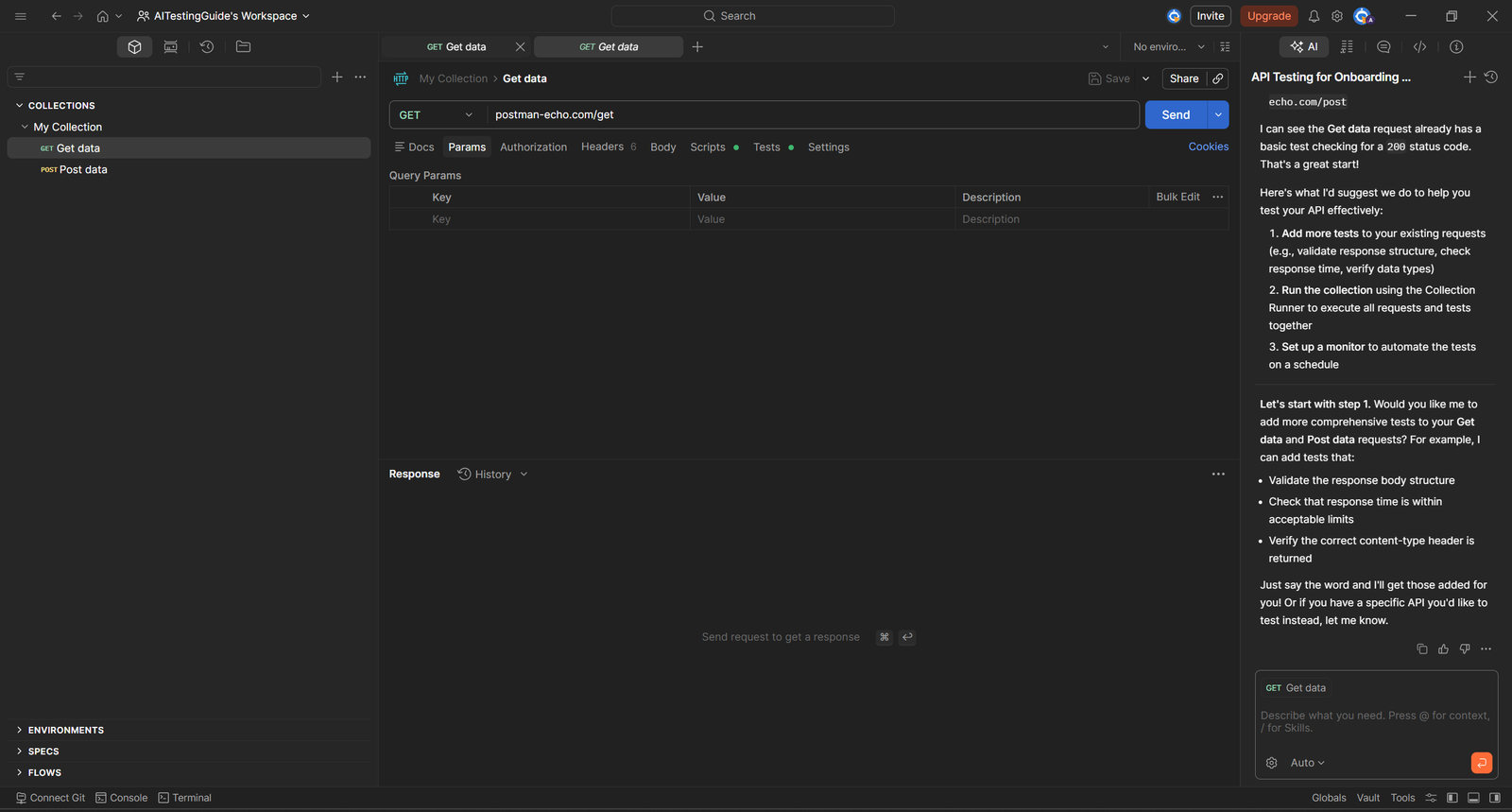Click the blue Send button
This screenshot has height=812, width=1512.
point(1175,114)
